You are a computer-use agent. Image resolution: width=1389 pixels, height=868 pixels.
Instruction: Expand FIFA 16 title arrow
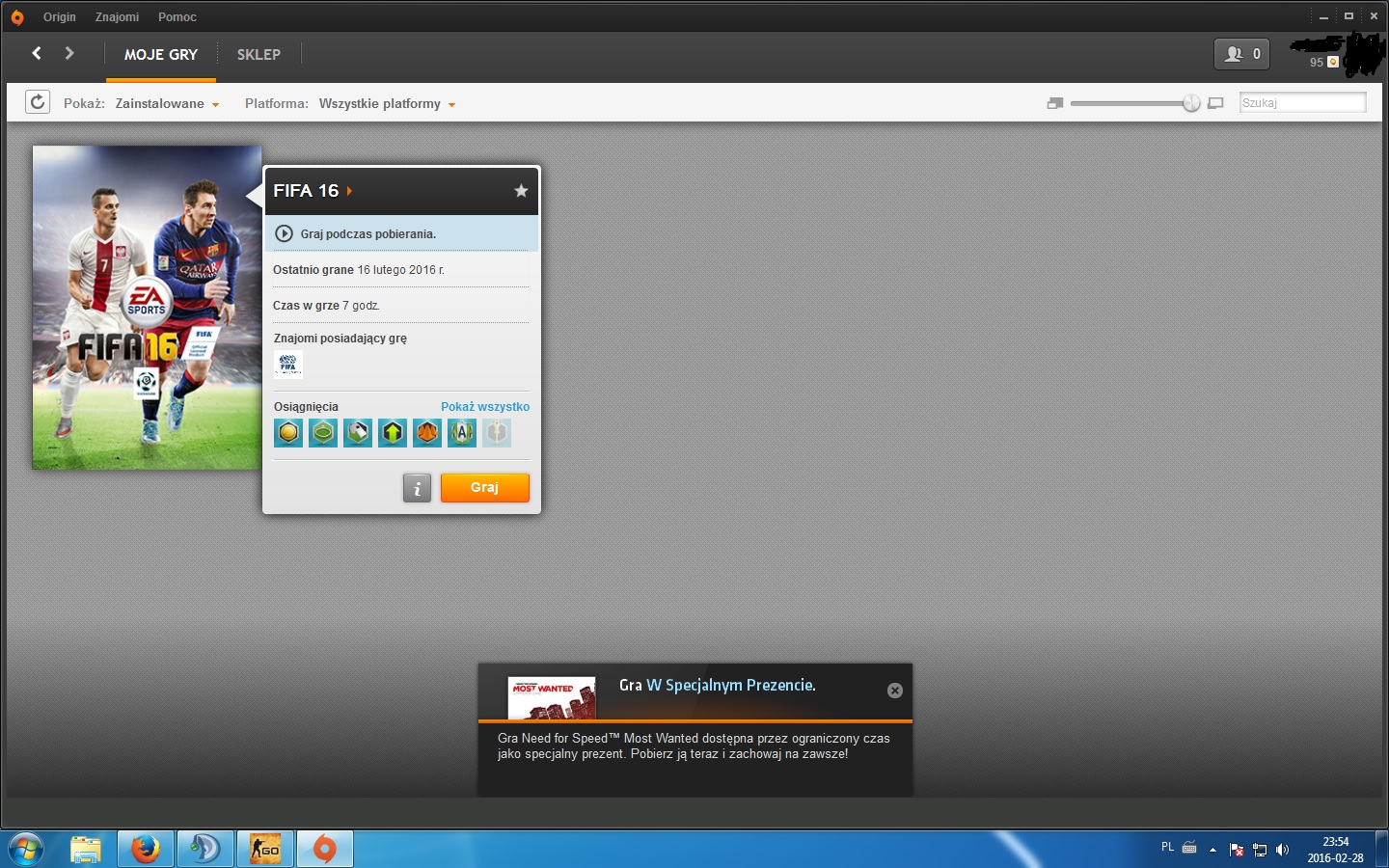coord(349,191)
